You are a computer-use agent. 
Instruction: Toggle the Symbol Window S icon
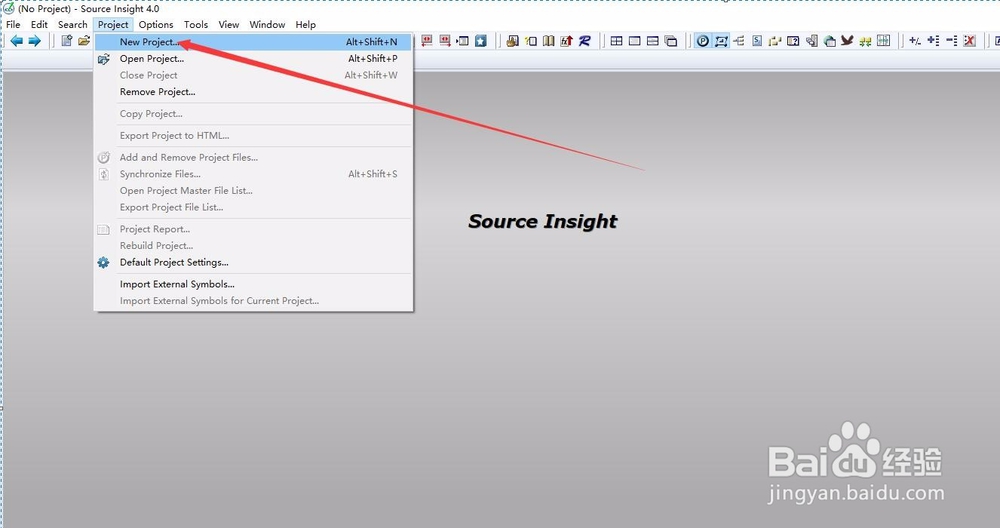coord(757,41)
